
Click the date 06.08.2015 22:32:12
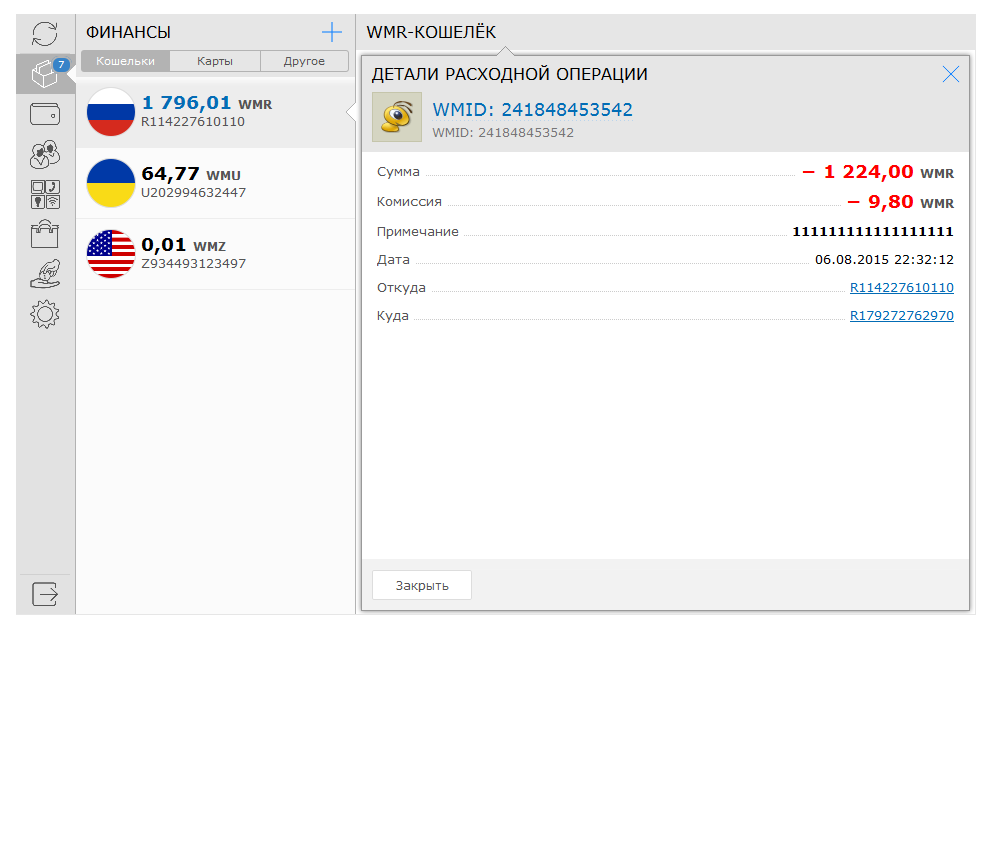click(x=885, y=260)
